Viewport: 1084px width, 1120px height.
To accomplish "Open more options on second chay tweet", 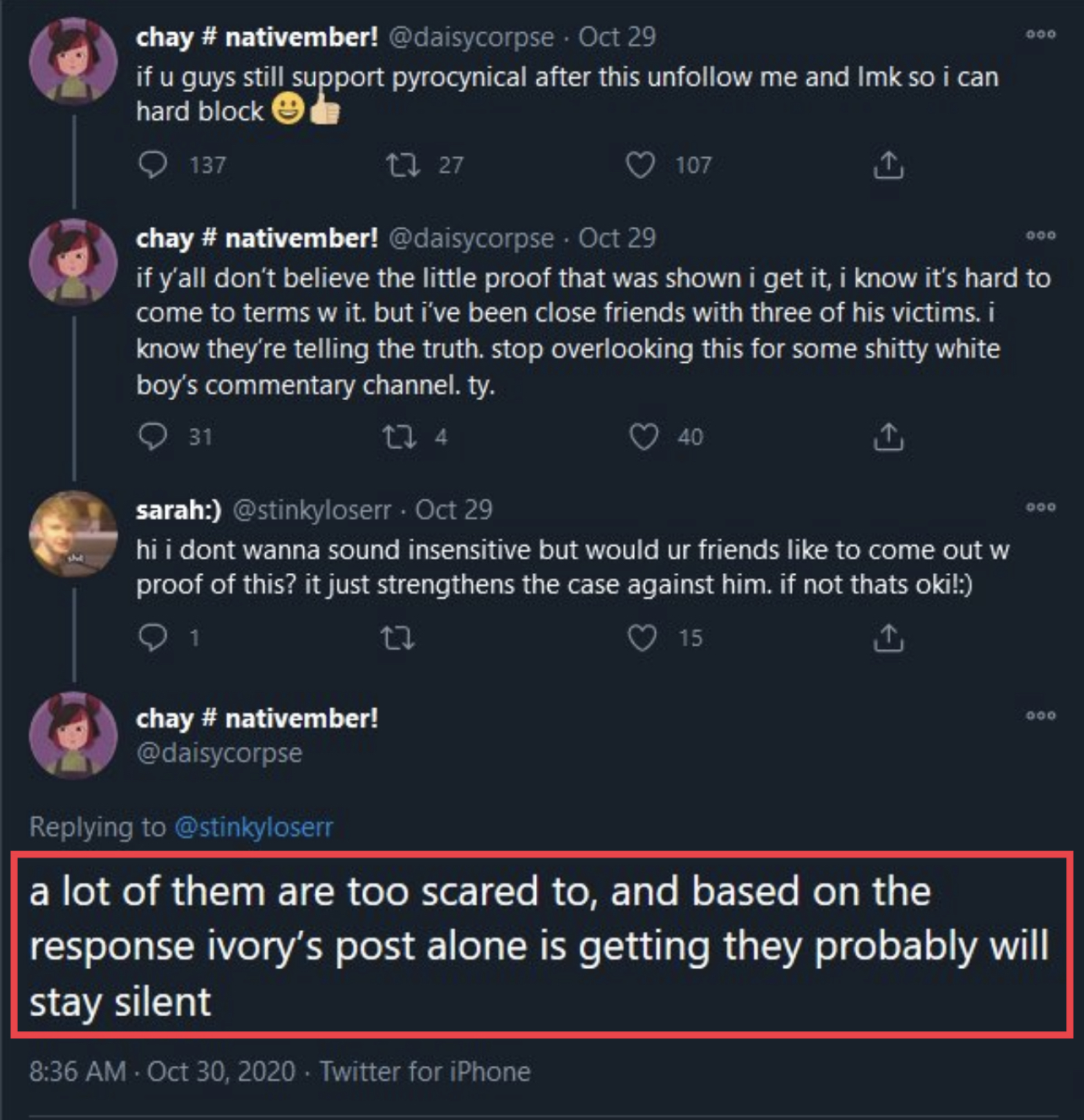I will (x=1040, y=235).
